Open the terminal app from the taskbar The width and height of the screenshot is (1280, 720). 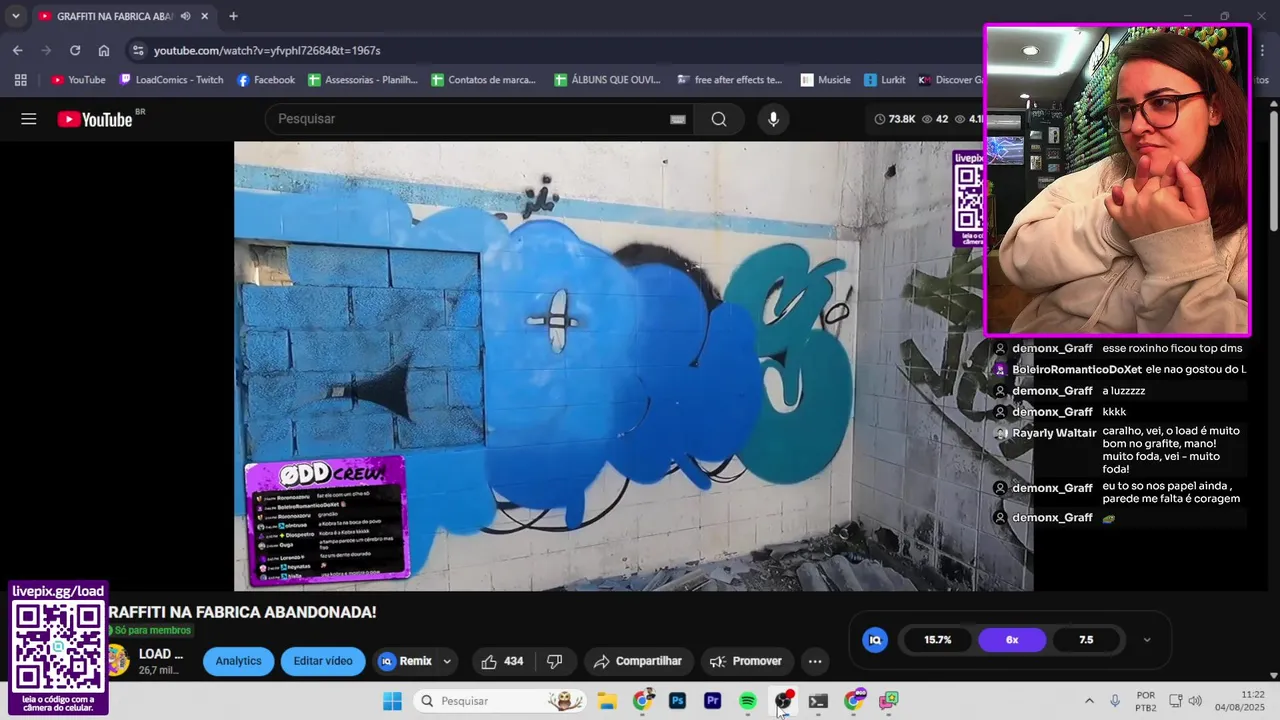coord(818,701)
